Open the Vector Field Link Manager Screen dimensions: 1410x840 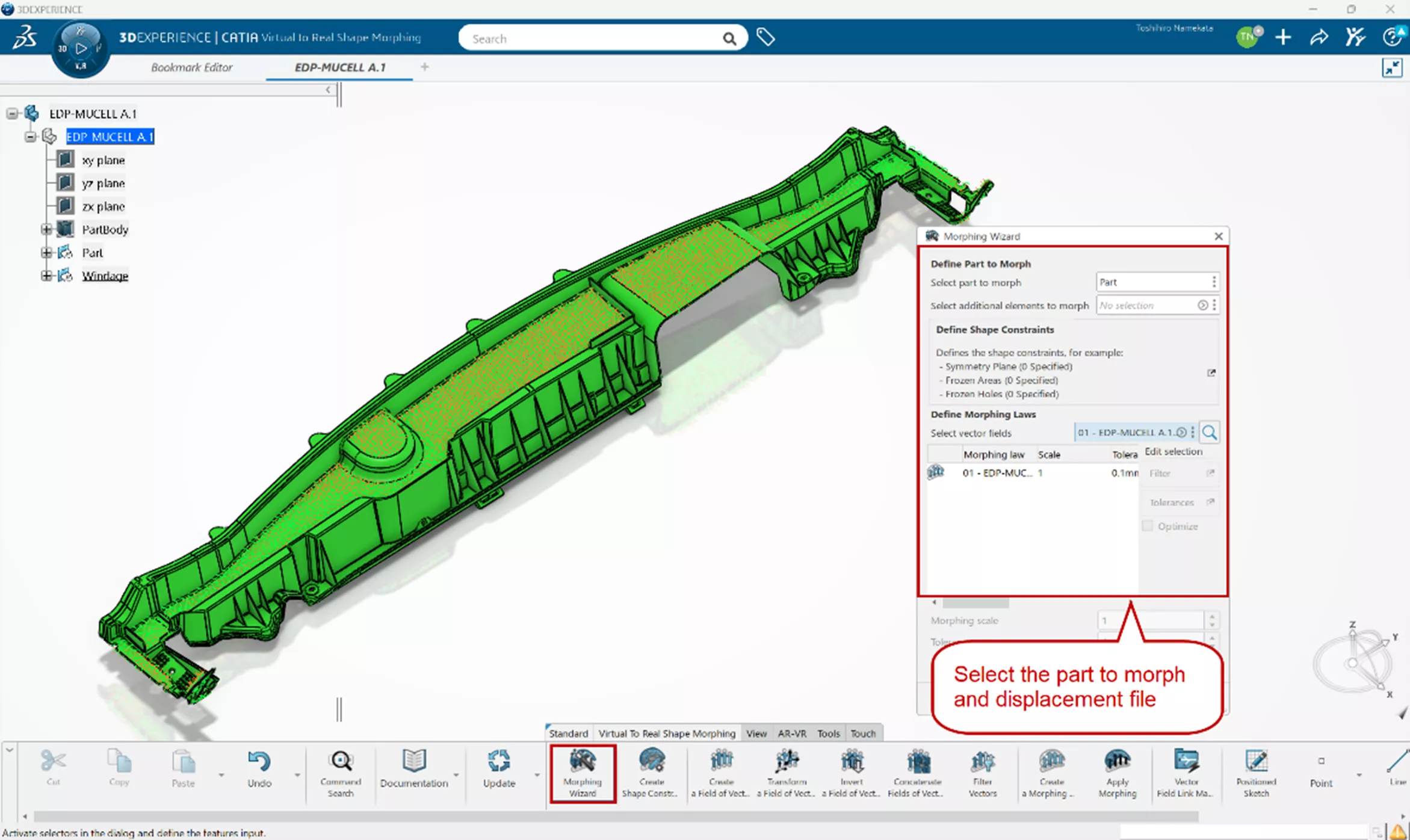point(1186,773)
